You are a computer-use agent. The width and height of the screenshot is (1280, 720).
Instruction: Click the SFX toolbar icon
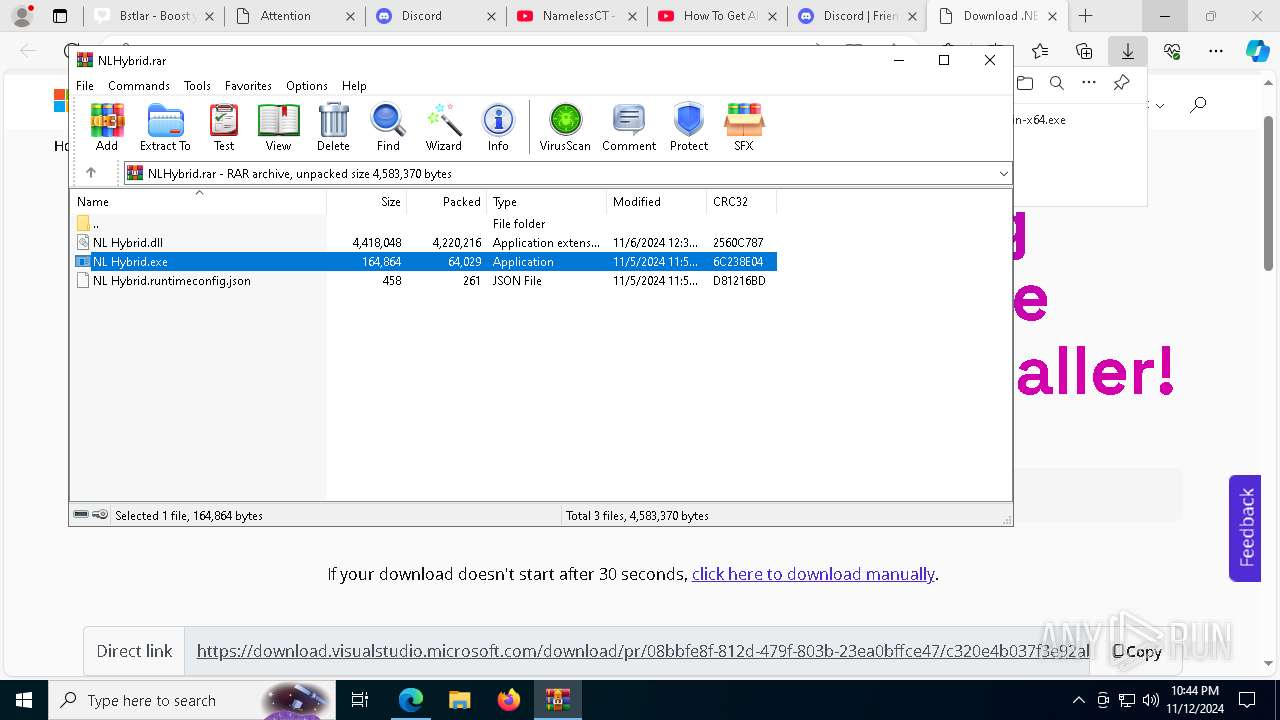[744, 127]
